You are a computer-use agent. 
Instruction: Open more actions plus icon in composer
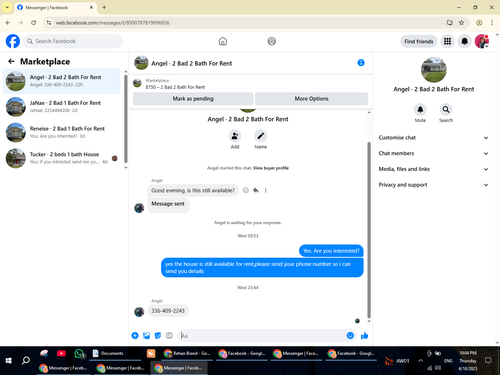pos(135,335)
